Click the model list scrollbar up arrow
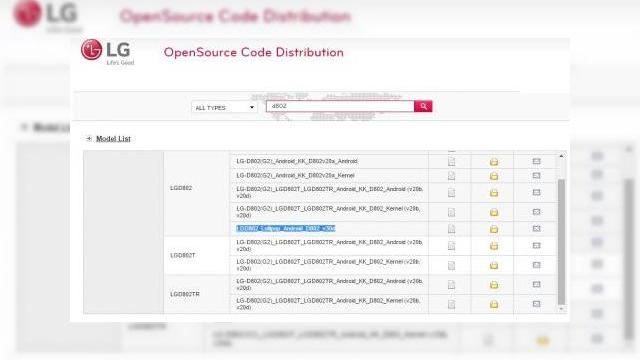 (561, 156)
